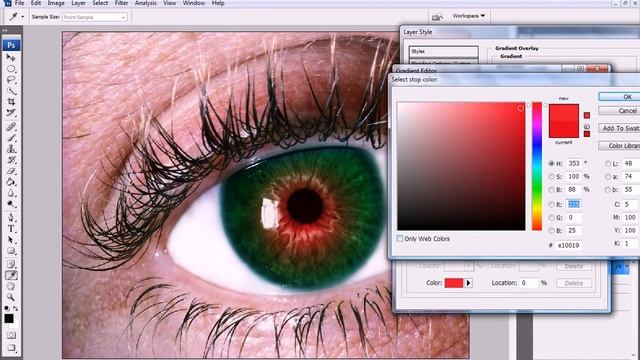This screenshot has height=360, width=640.
Task: Select the History Brush tool
Action: click(x=11, y=160)
